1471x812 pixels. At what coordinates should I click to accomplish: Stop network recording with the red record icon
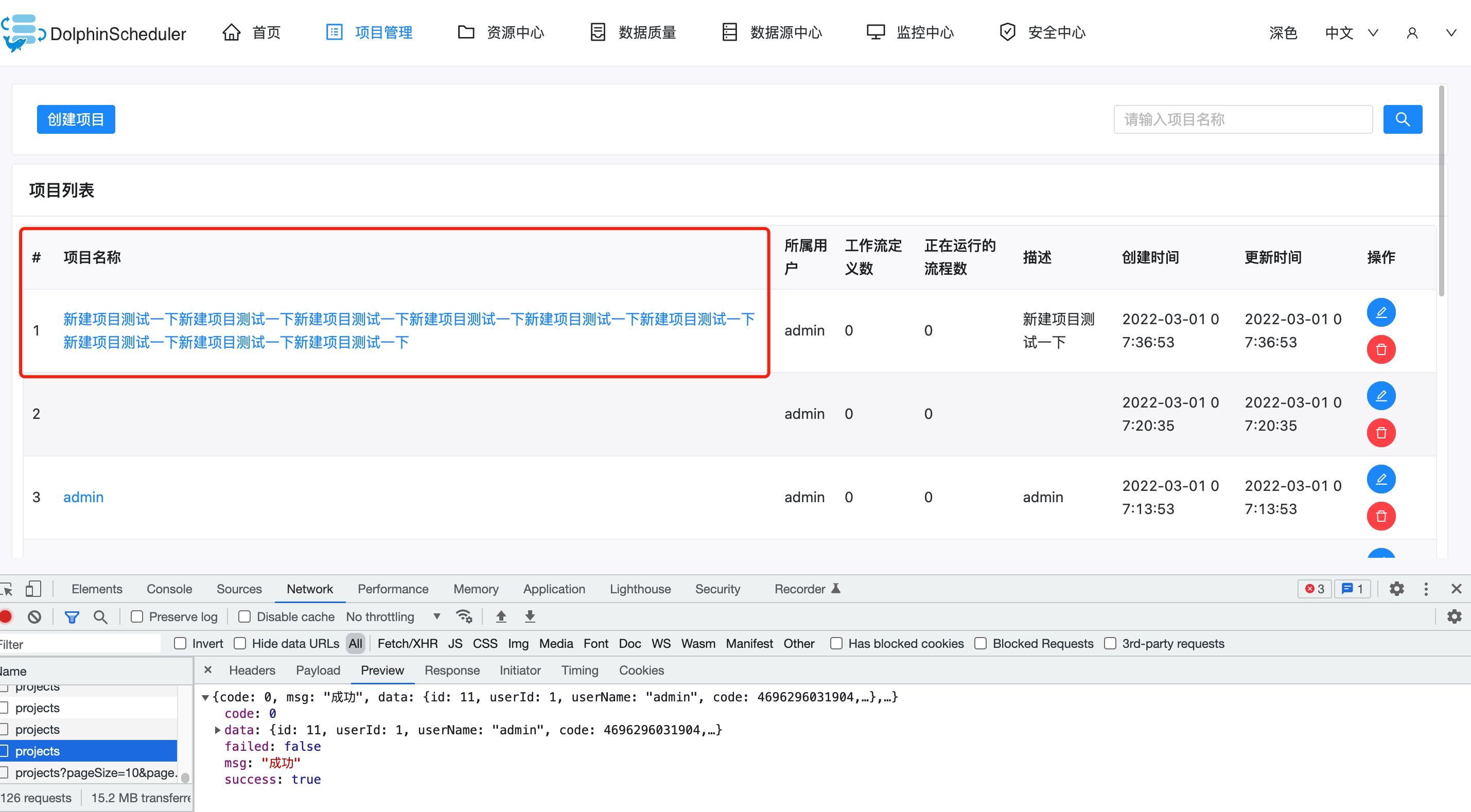6,616
